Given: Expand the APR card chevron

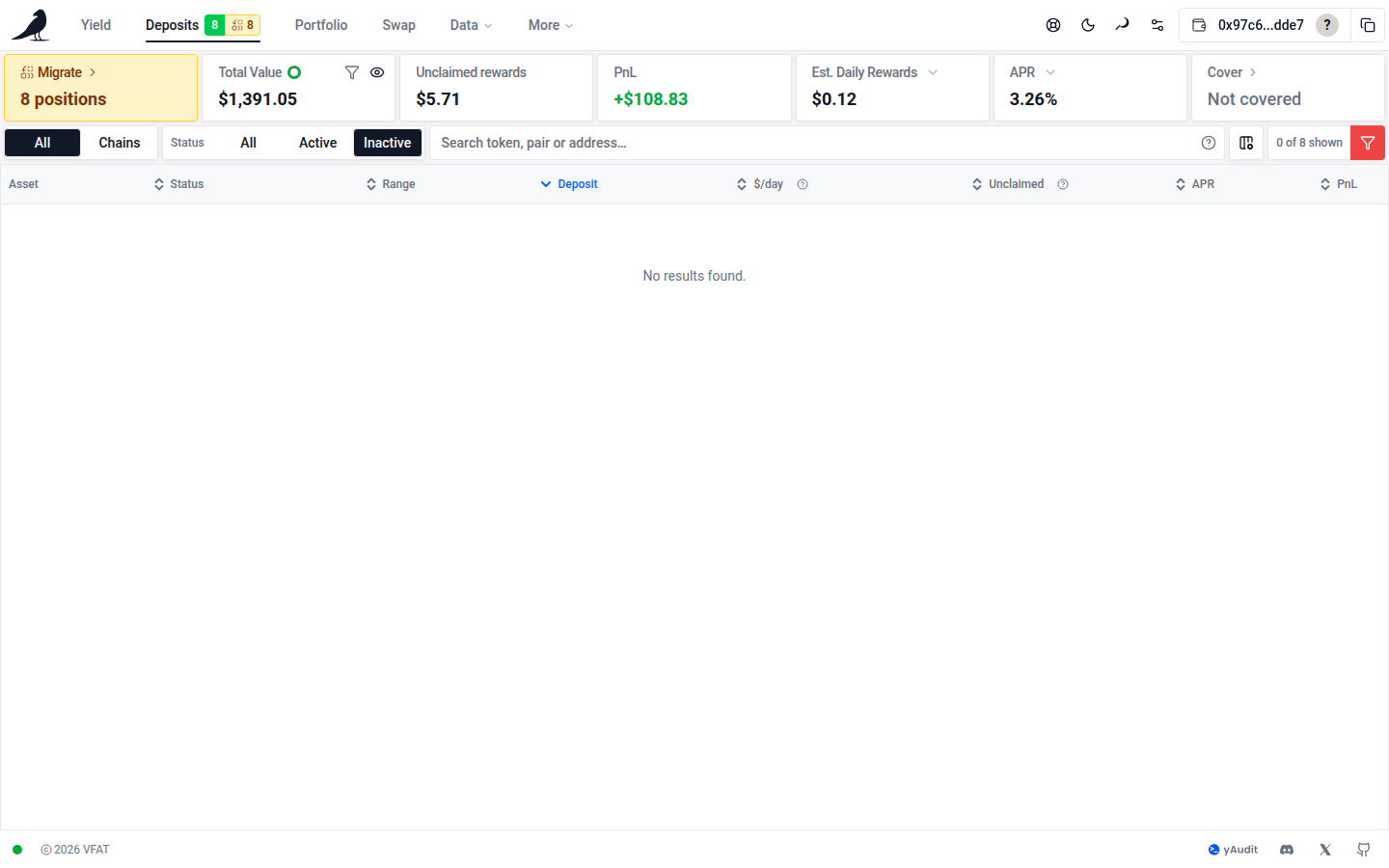Looking at the screenshot, I should (x=1050, y=72).
